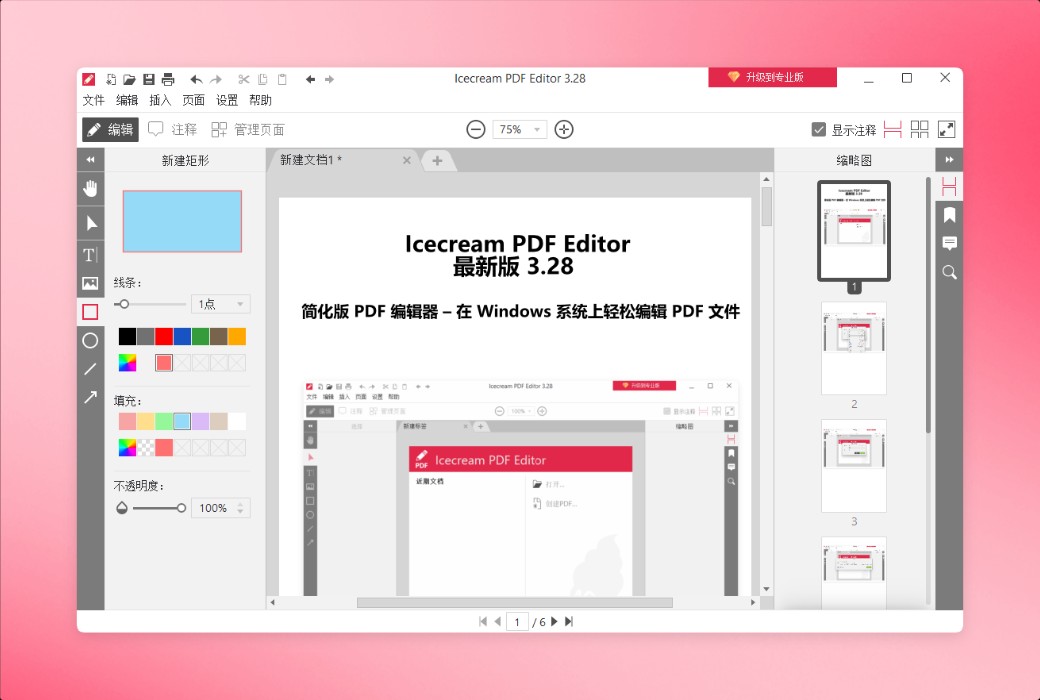Open the 75% zoom level dropdown
Image resolution: width=1040 pixels, height=700 pixels.
tap(519, 129)
